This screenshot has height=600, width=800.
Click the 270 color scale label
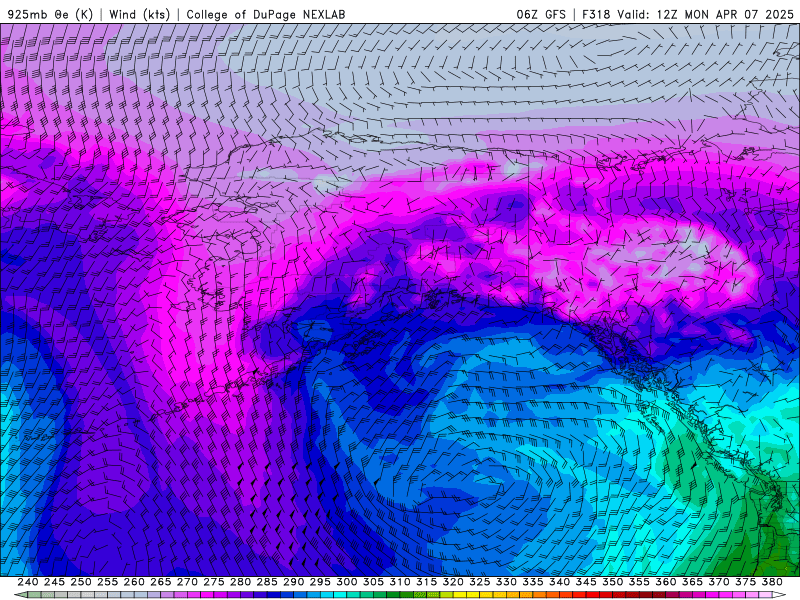pyautogui.click(x=187, y=582)
